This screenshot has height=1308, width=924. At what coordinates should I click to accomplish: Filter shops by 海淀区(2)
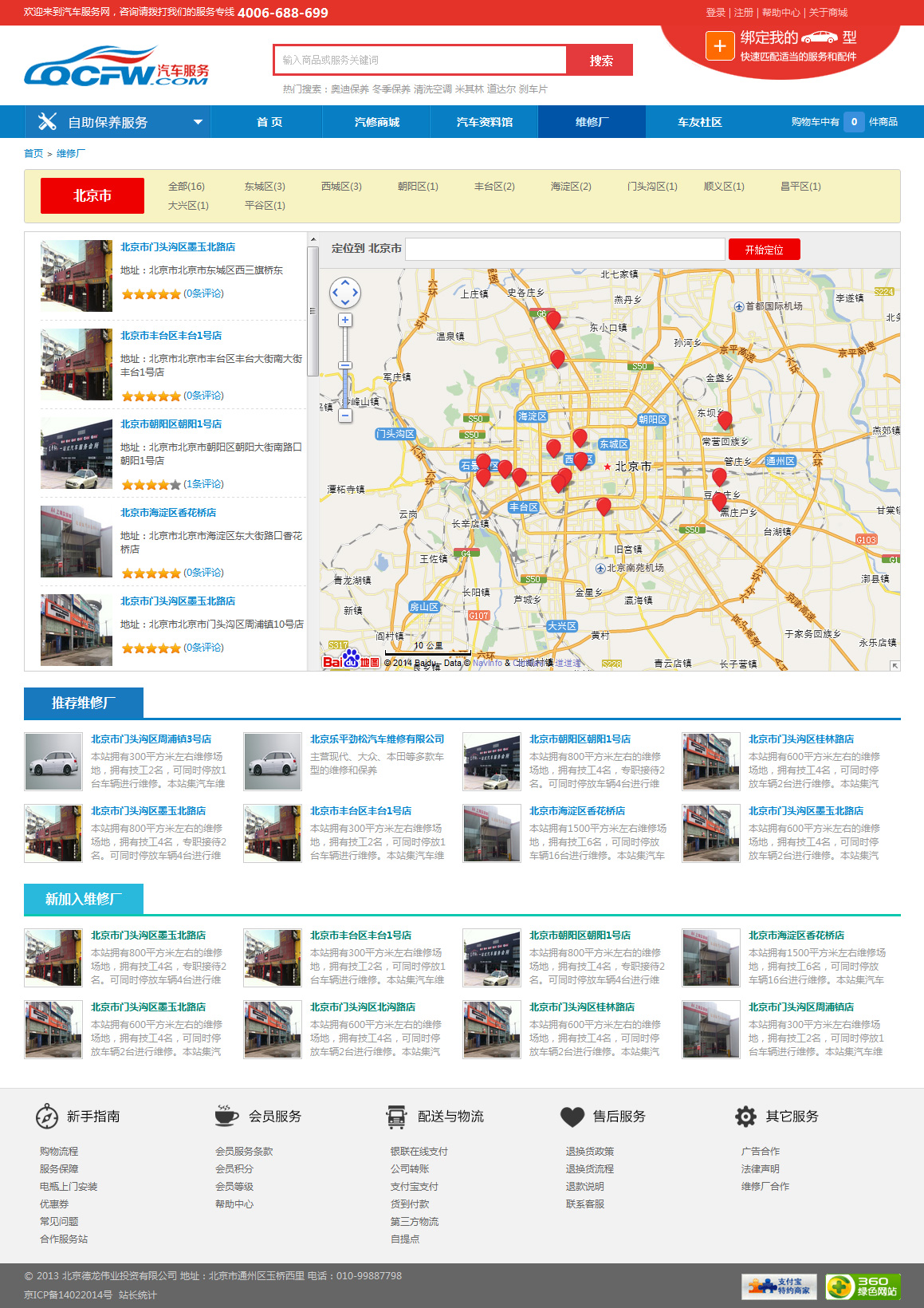point(571,187)
